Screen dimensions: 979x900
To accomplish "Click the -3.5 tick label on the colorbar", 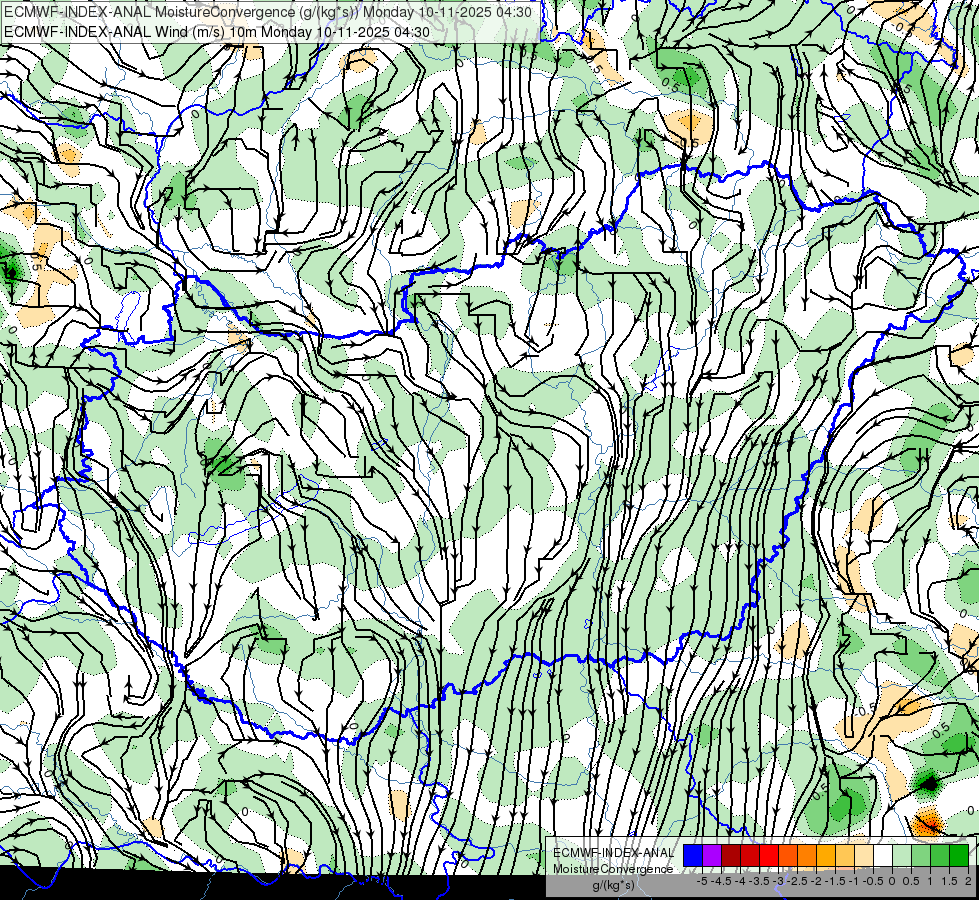I will point(759,881).
